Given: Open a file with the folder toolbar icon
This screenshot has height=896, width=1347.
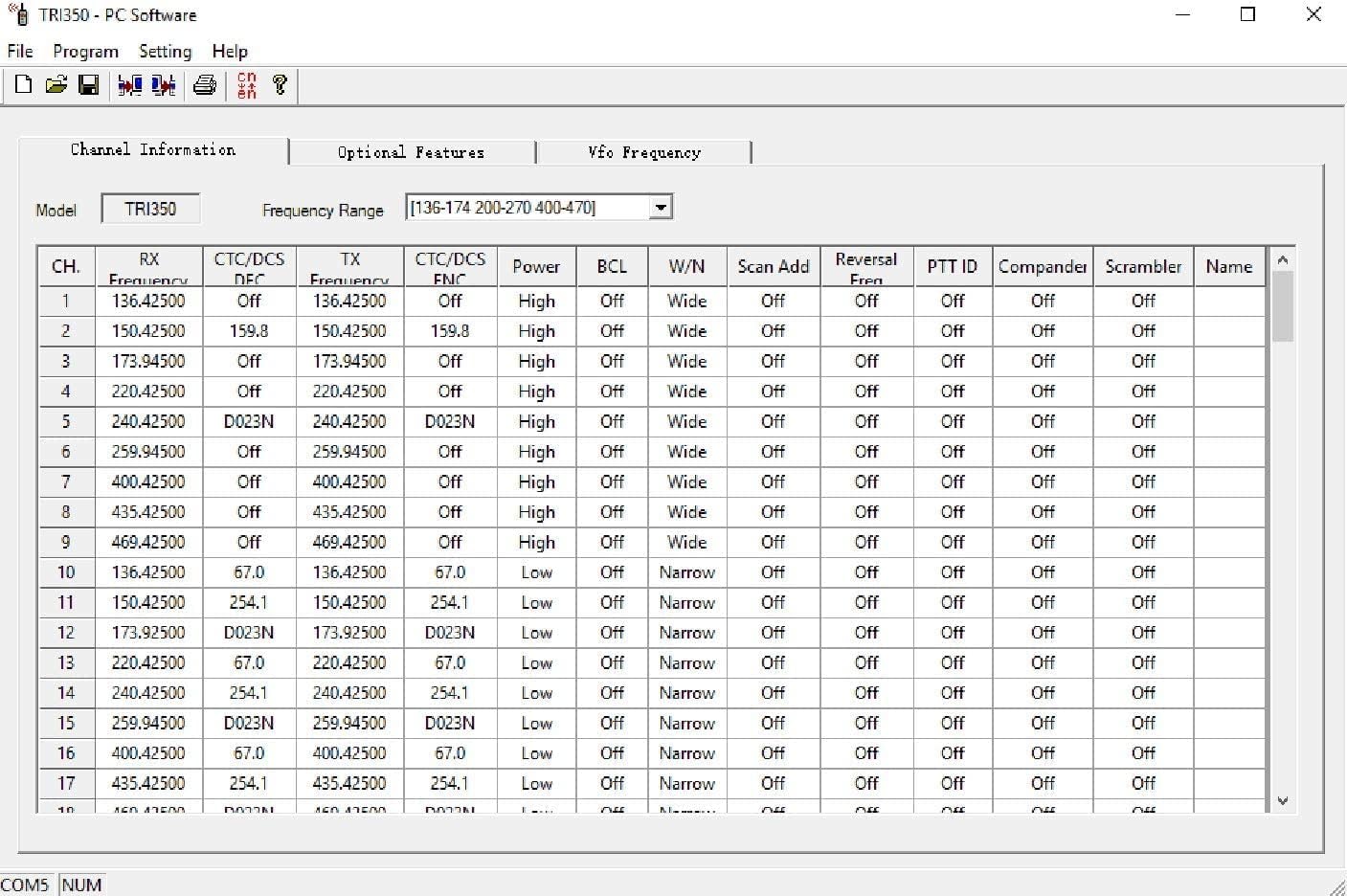Looking at the screenshot, I should (x=56, y=85).
